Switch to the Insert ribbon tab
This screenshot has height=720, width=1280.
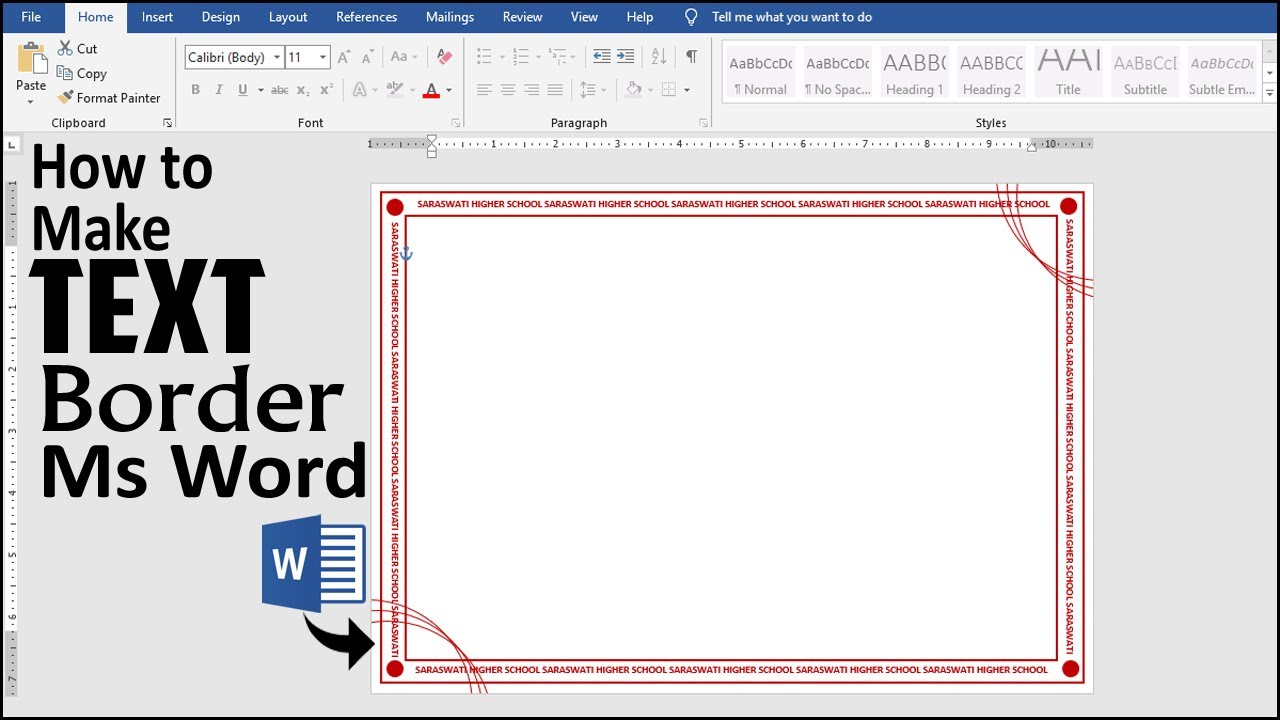point(157,17)
